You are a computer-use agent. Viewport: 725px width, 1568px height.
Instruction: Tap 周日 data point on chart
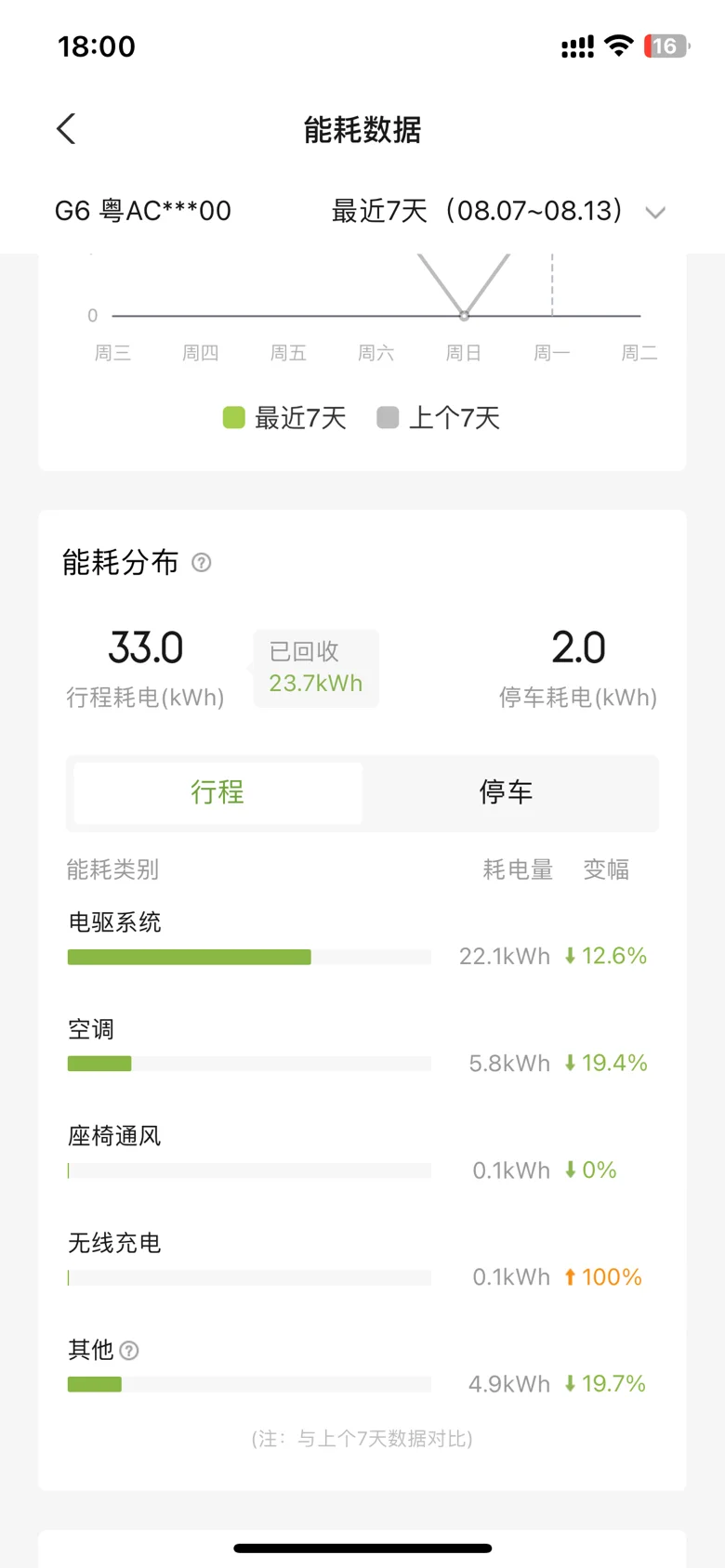[x=464, y=316]
